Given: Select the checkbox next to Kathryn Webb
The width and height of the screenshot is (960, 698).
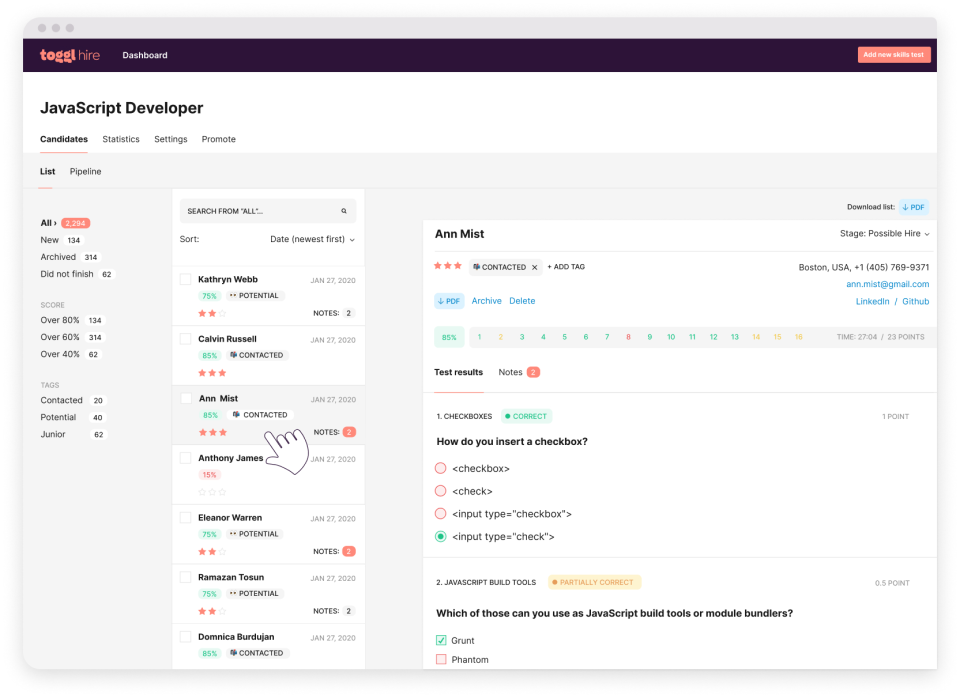Looking at the screenshot, I should pos(185,279).
